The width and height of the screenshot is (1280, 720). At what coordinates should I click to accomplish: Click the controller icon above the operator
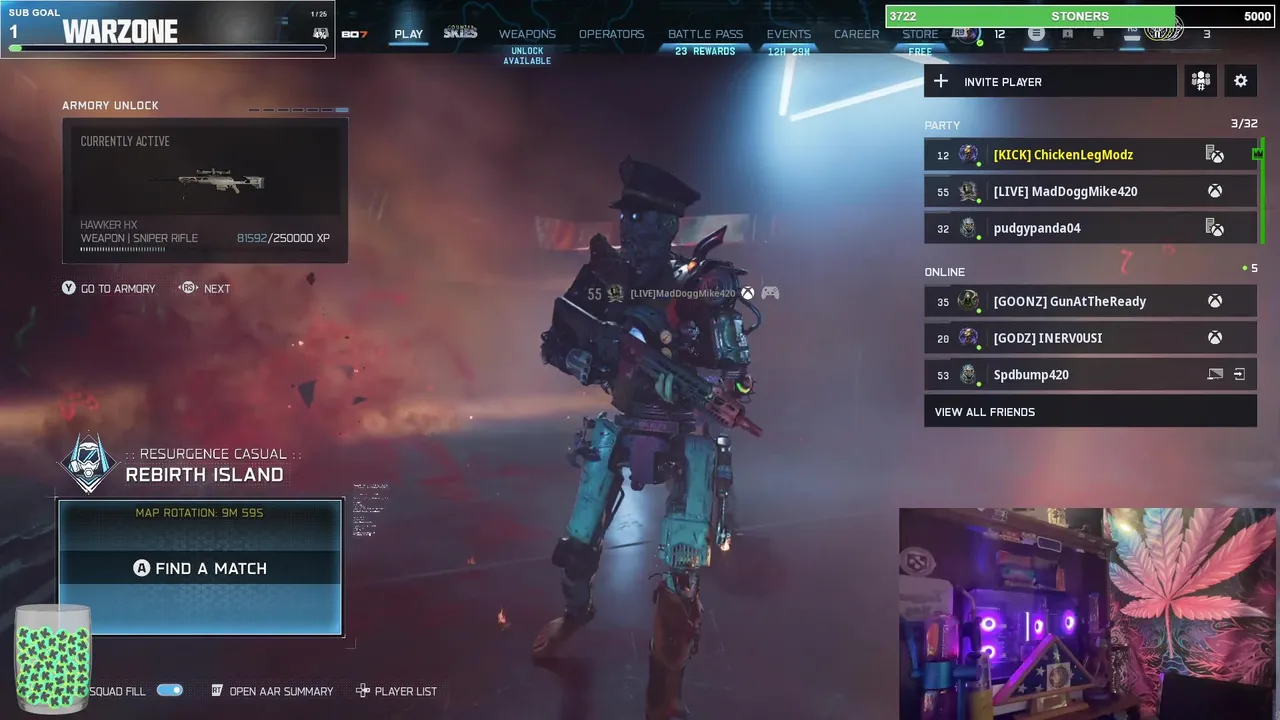coord(770,293)
